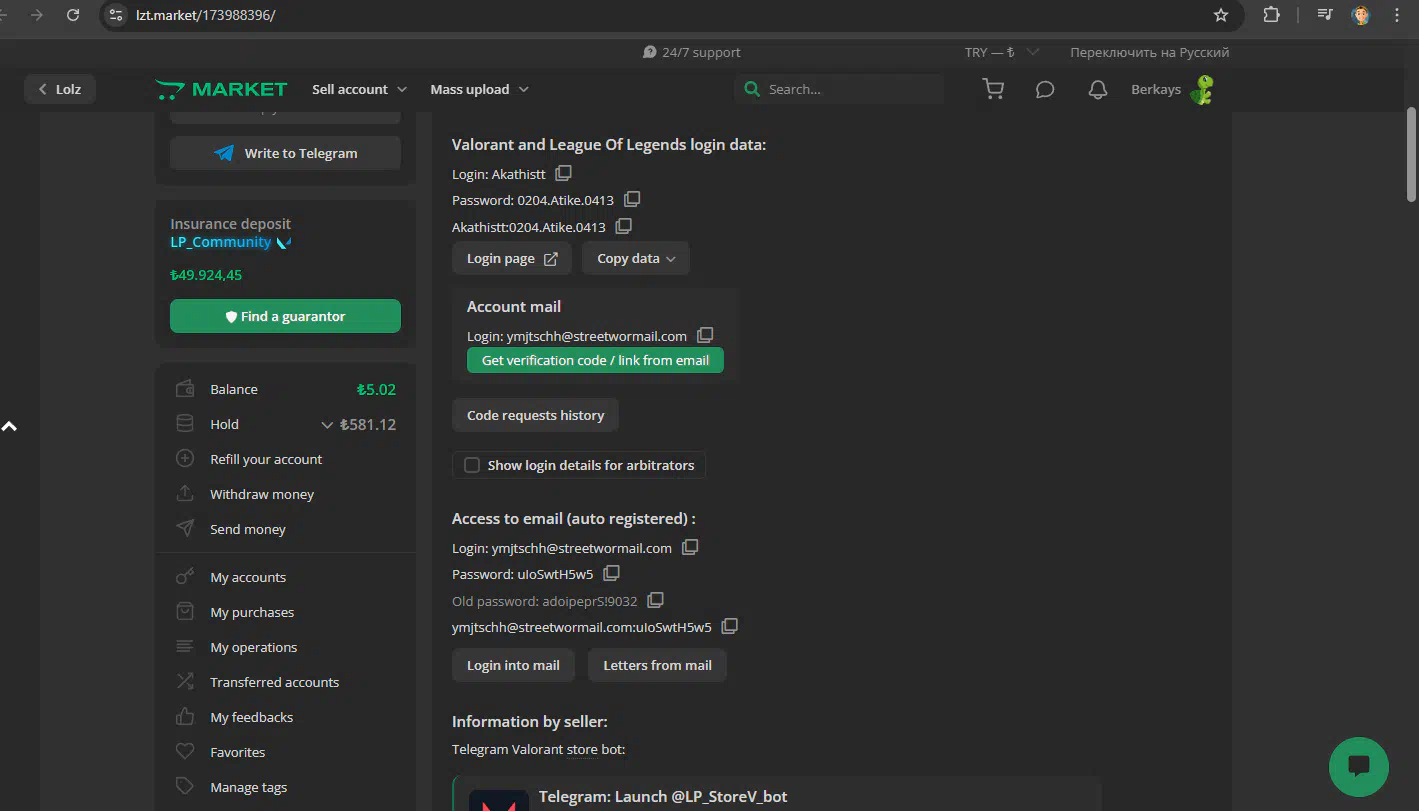Click the Telegram: Launch @LP_StoreV_bot card
The width and height of the screenshot is (1419, 811).
(x=776, y=794)
